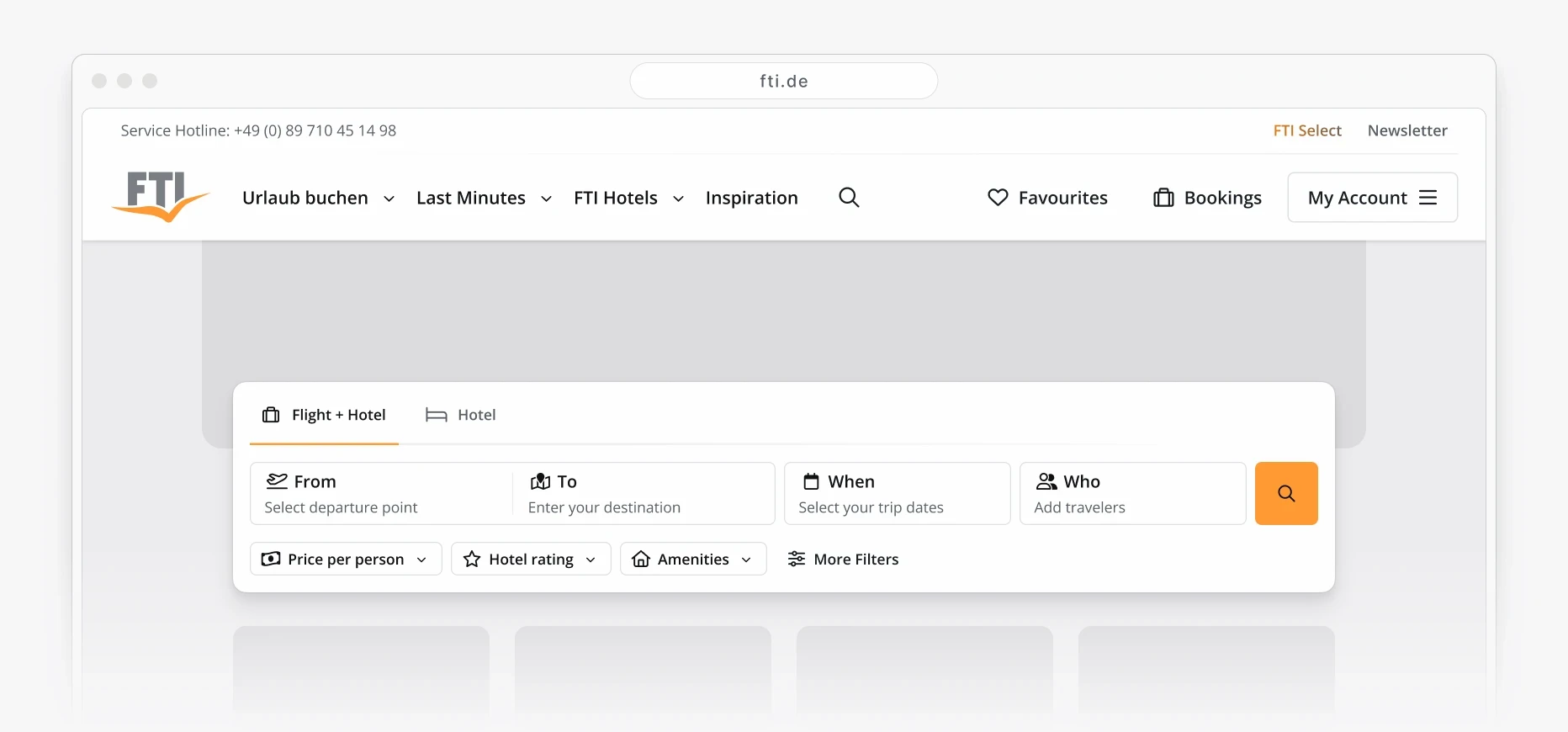
Task: Click the Bookings suitcase icon
Action: pyautogui.click(x=1163, y=198)
